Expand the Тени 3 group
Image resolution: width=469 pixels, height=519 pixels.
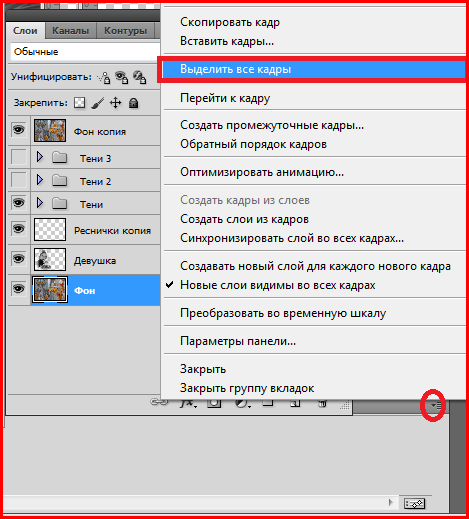pyautogui.click(x=40, y=157)
